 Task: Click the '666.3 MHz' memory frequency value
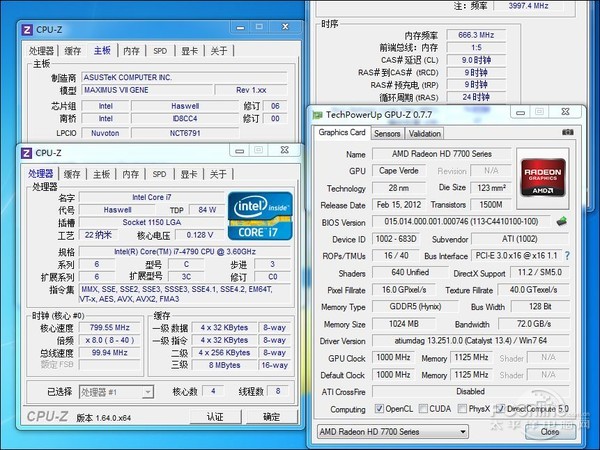click(476, 35)
